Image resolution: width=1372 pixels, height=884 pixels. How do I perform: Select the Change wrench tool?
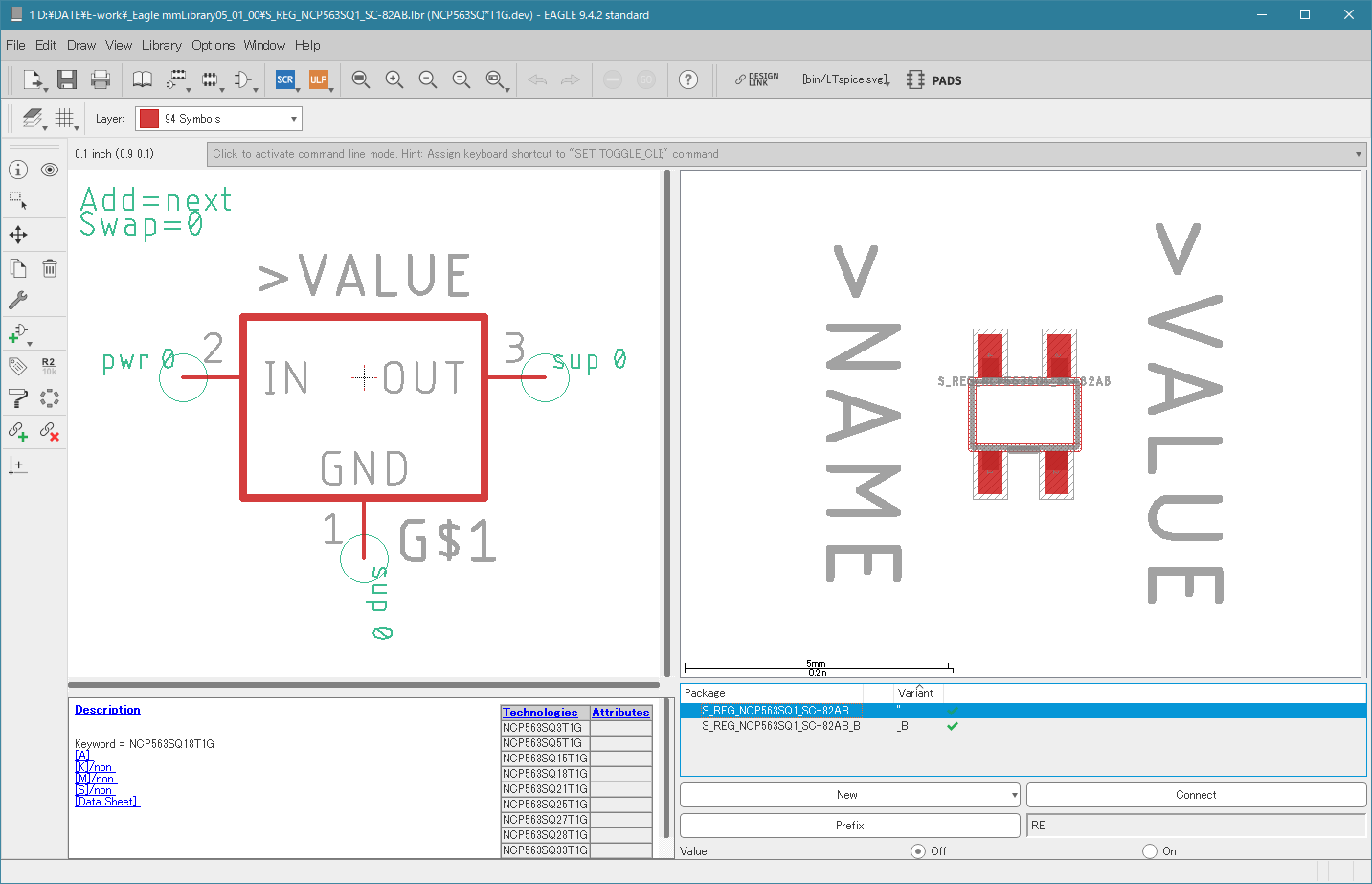18,300
